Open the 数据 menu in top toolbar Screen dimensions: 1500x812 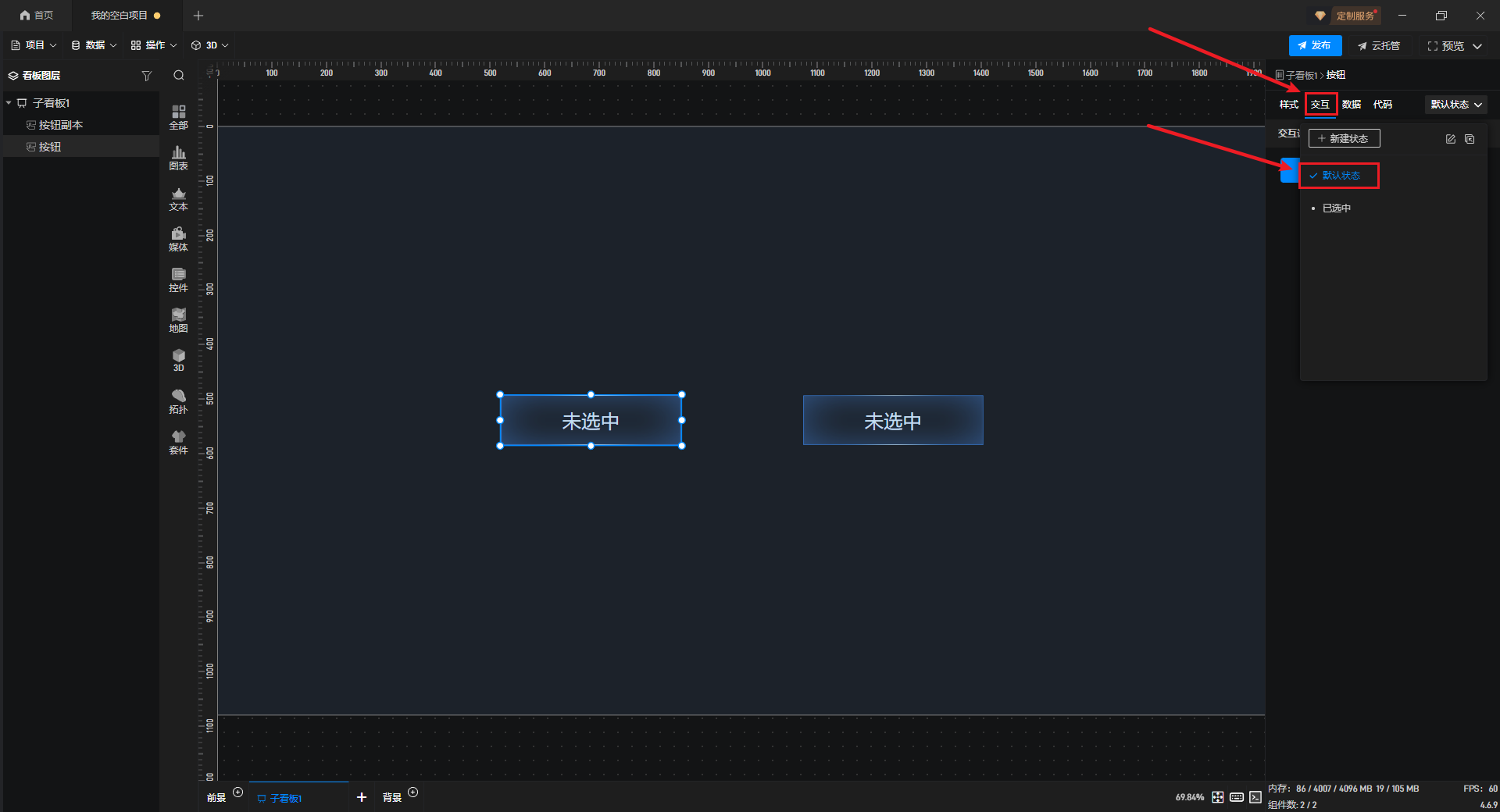[x=94, y=45]
